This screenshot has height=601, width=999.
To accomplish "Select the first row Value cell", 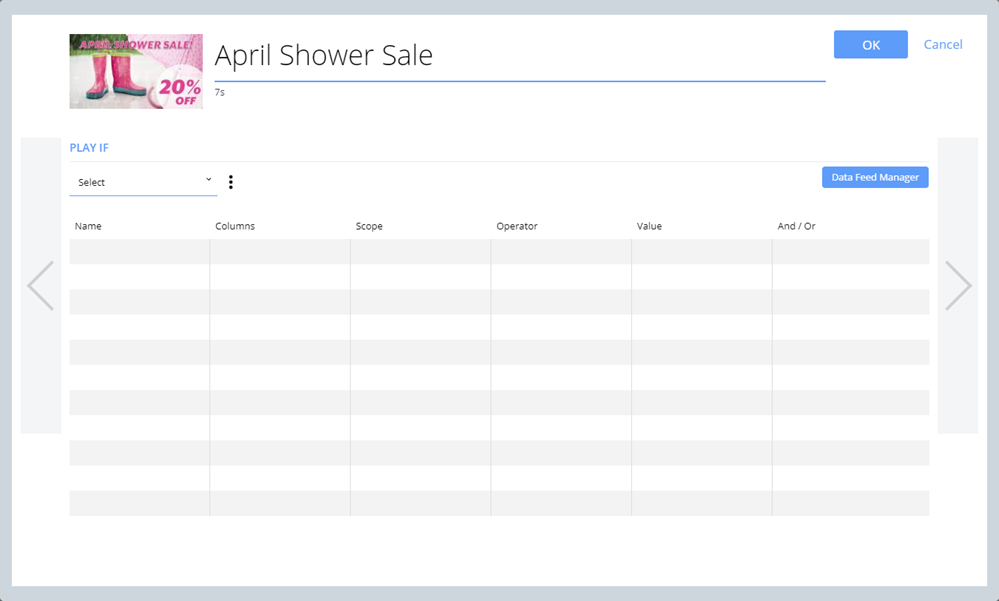I will pos(701,251).
